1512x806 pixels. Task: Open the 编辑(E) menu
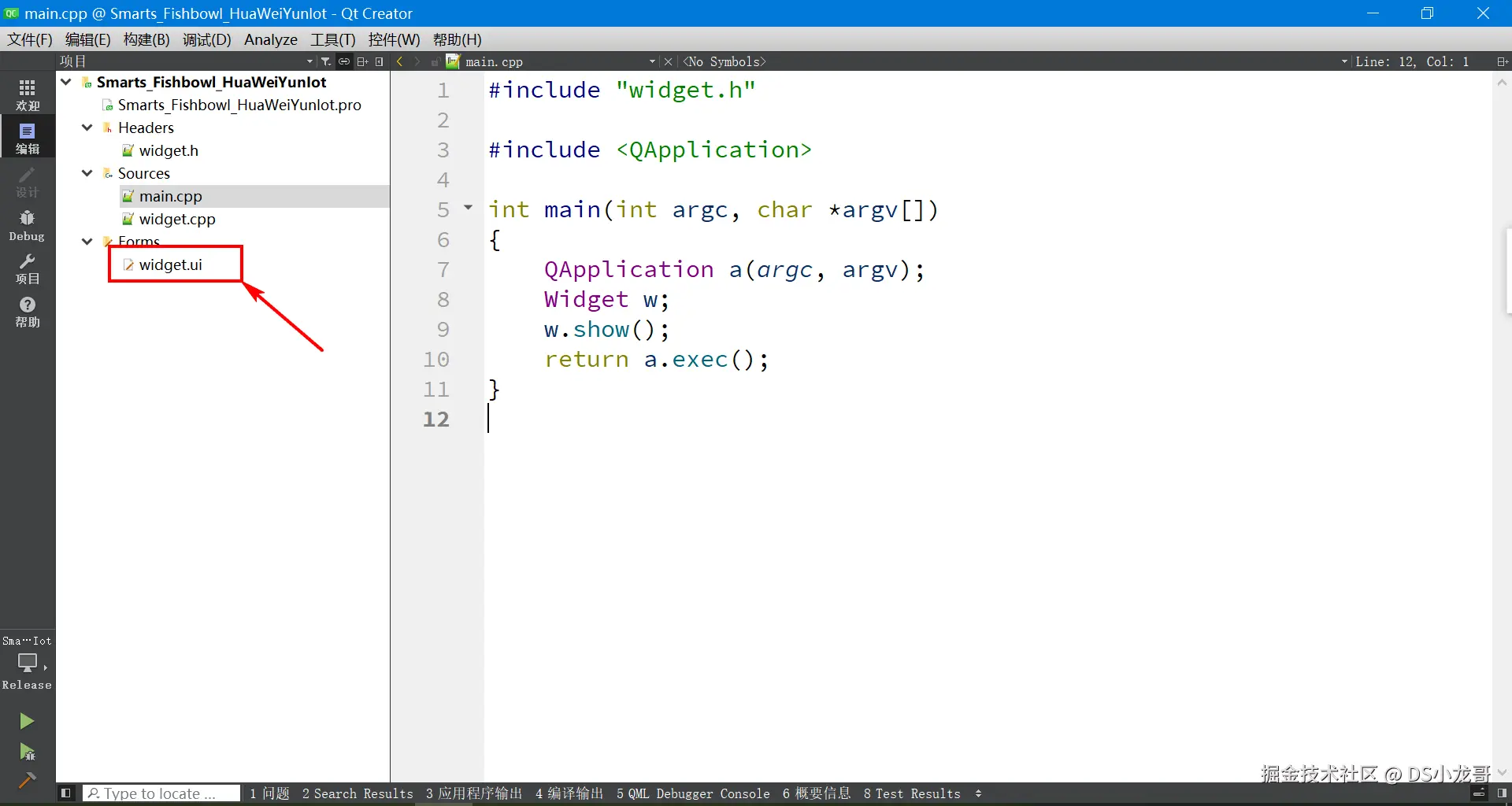click(88, 39)
